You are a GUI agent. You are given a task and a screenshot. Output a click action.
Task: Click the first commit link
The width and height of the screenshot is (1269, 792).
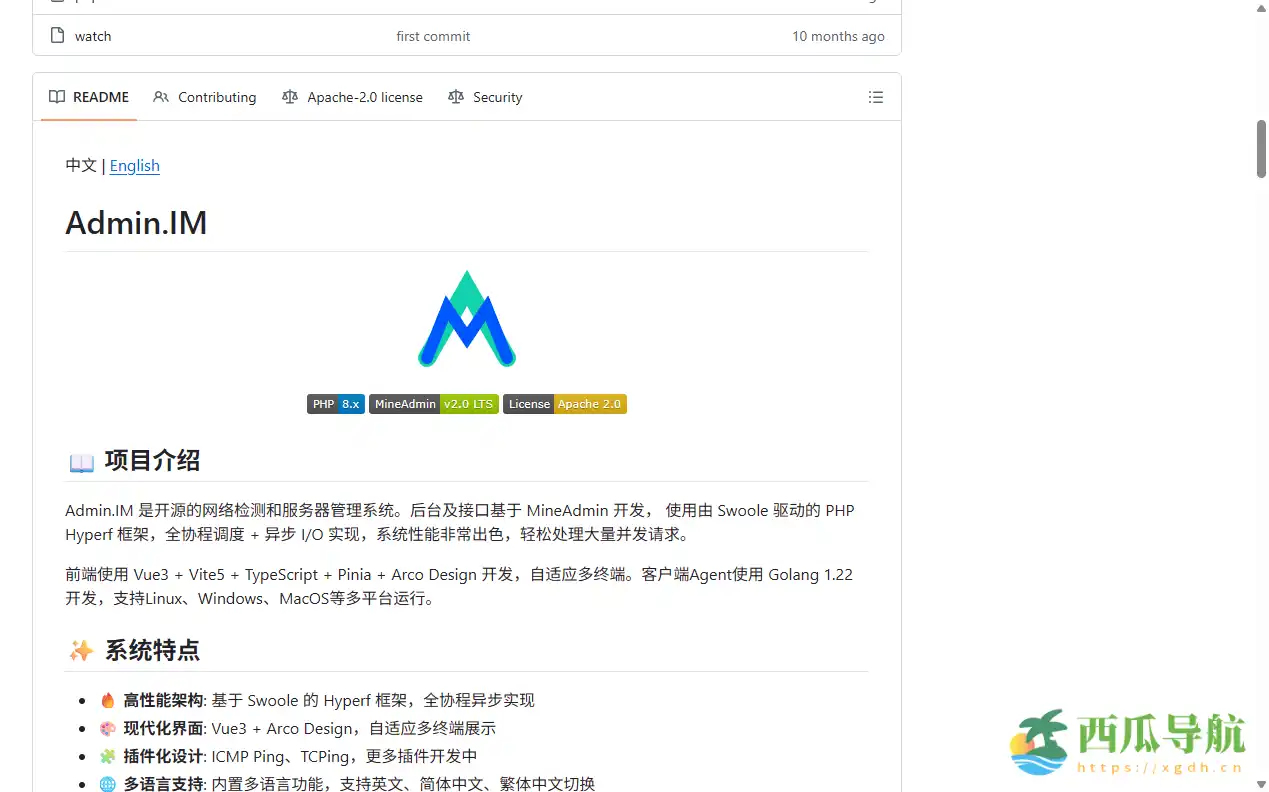(x=433, y=36)
